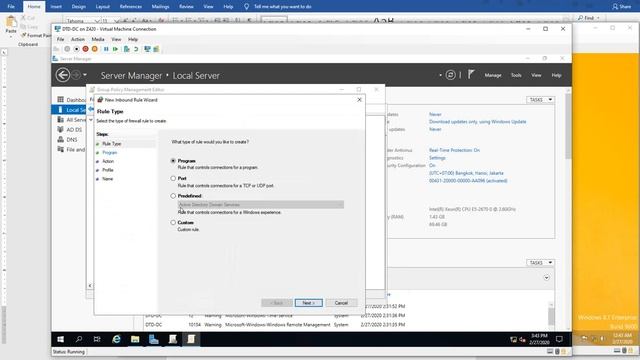640x360 pixels.
Task: Open the notifications flag in Server Manager
Action: pyautogui.click(x=471, y=74)
